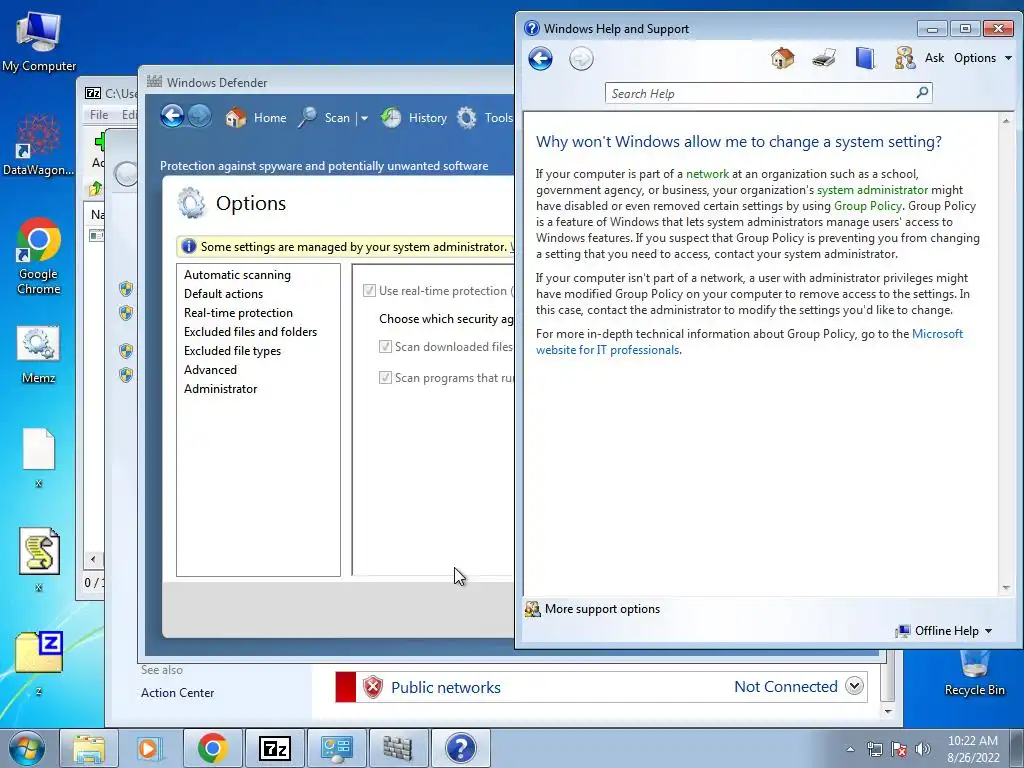1024x768 pixels.
Task: Click the Help window vertical scrollbar down arrow
Action: [1006, 588]
